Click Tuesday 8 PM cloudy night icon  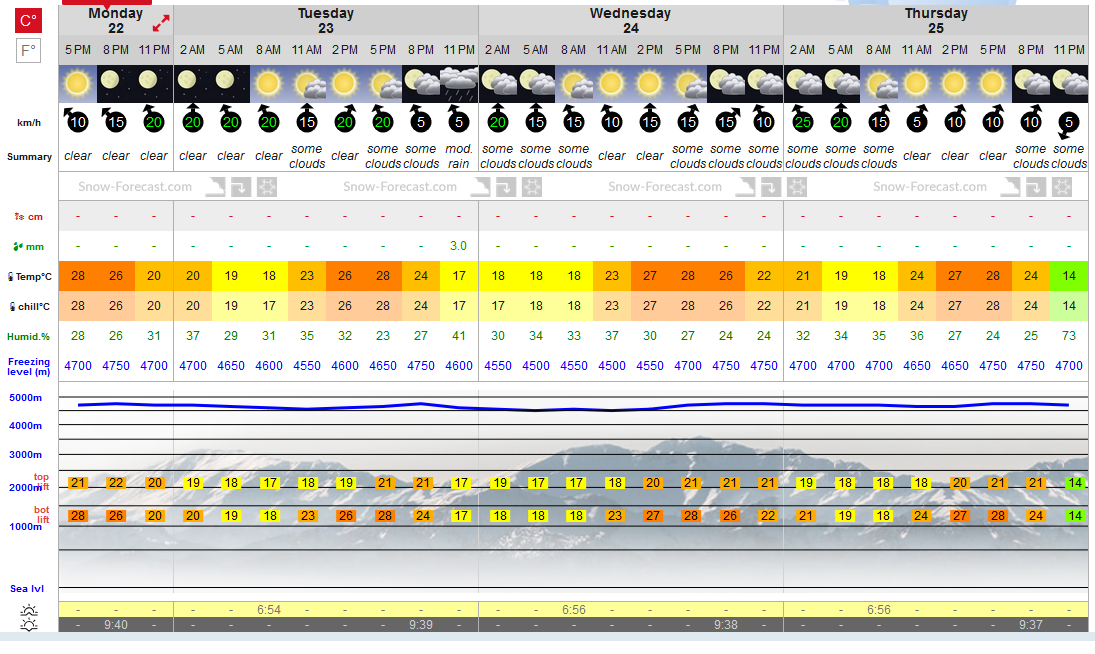point(421,84)
